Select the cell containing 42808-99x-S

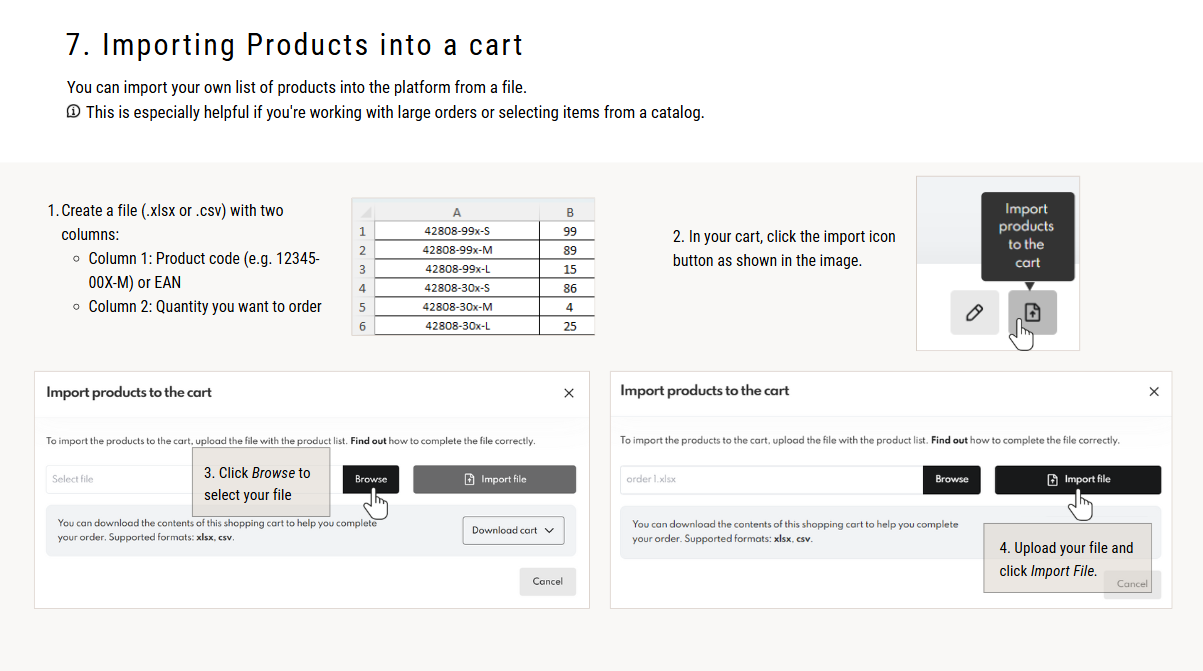point(456,231)
